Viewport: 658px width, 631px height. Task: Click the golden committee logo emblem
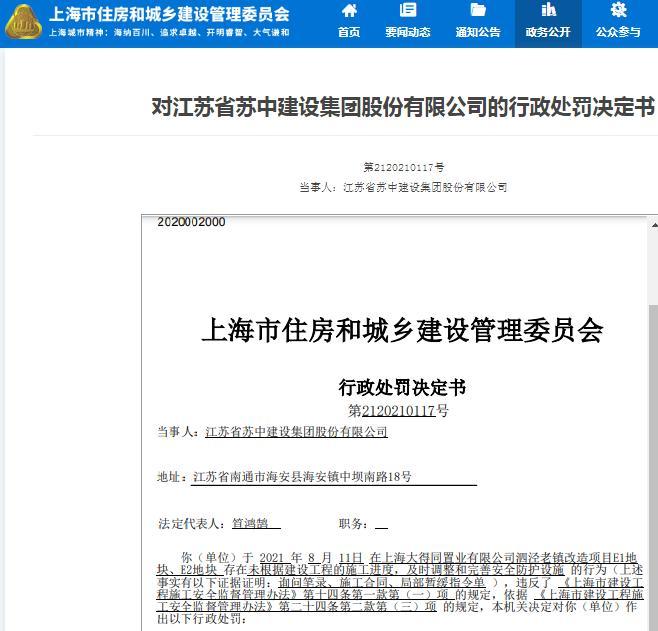tap(24, 22)
